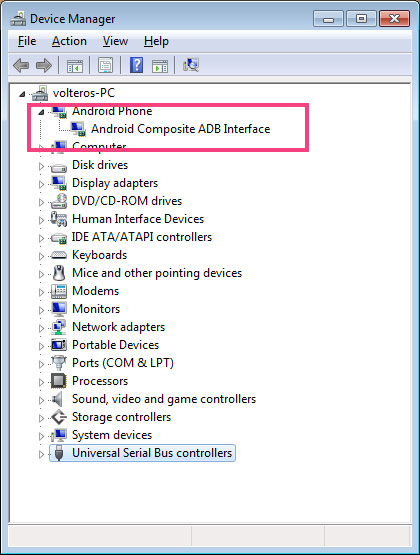Image resolution: width=420 pixels, height=555 pixels.
Task: Expand the Ports (COM & LPT) category
Action: pyautogui.click(x=41, y=364)
